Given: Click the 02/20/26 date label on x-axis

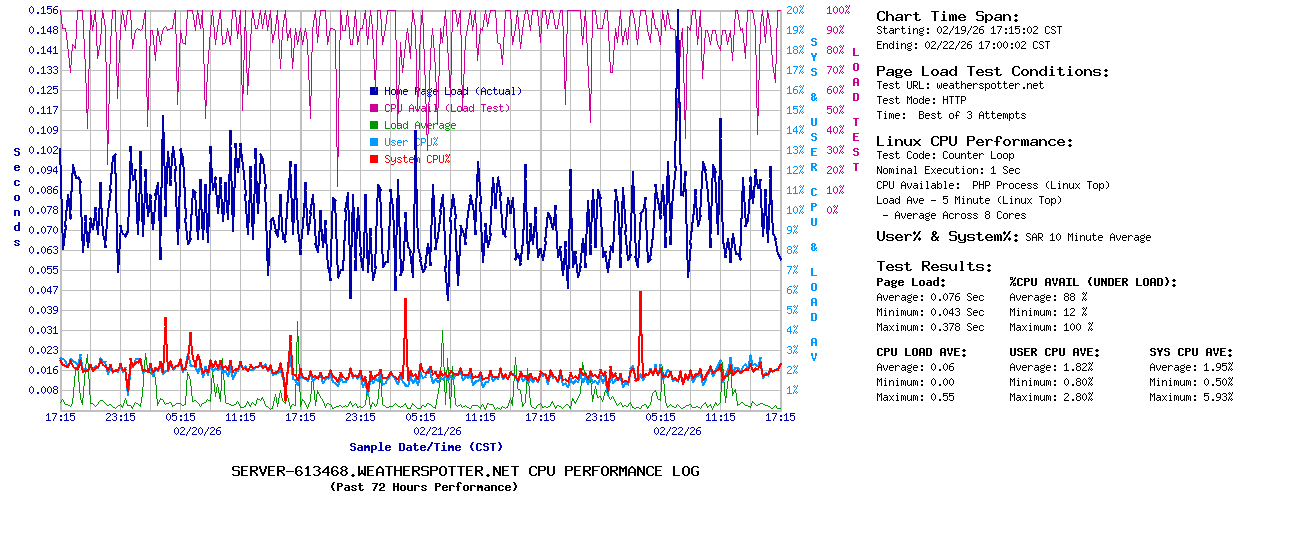Looking at the screenshot, I should pos(197,431).
